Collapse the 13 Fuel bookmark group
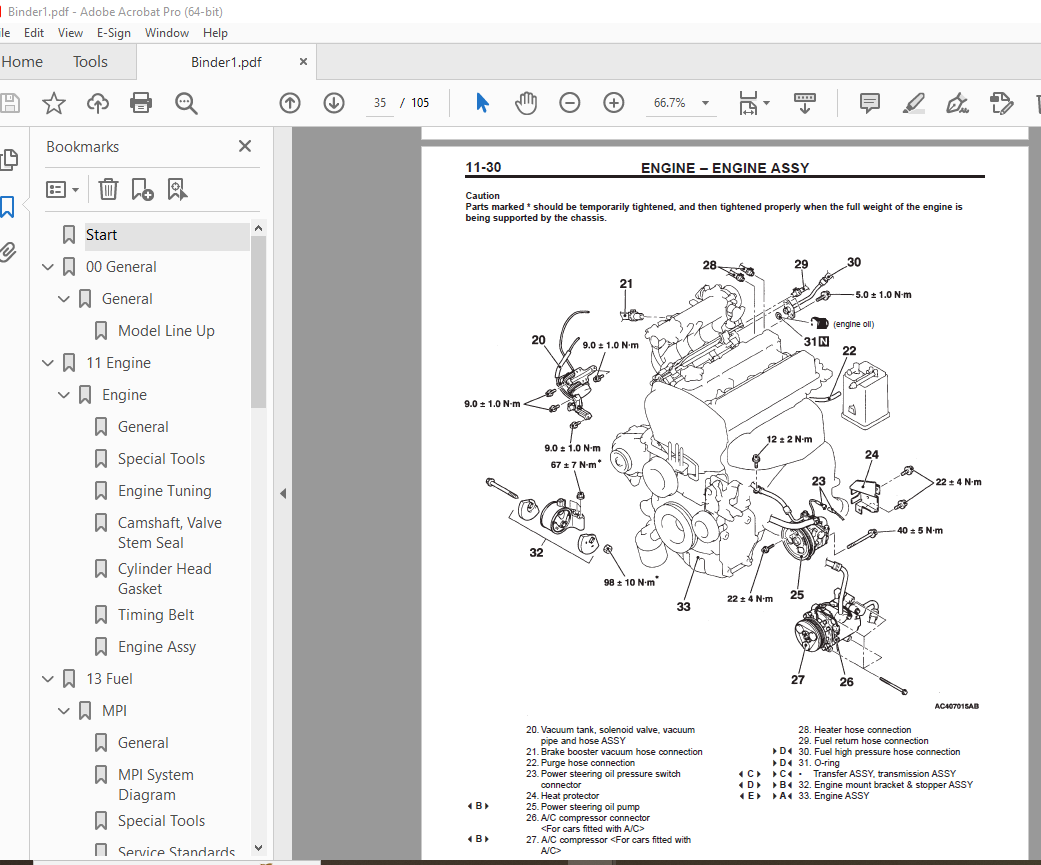 pos(48,679)
